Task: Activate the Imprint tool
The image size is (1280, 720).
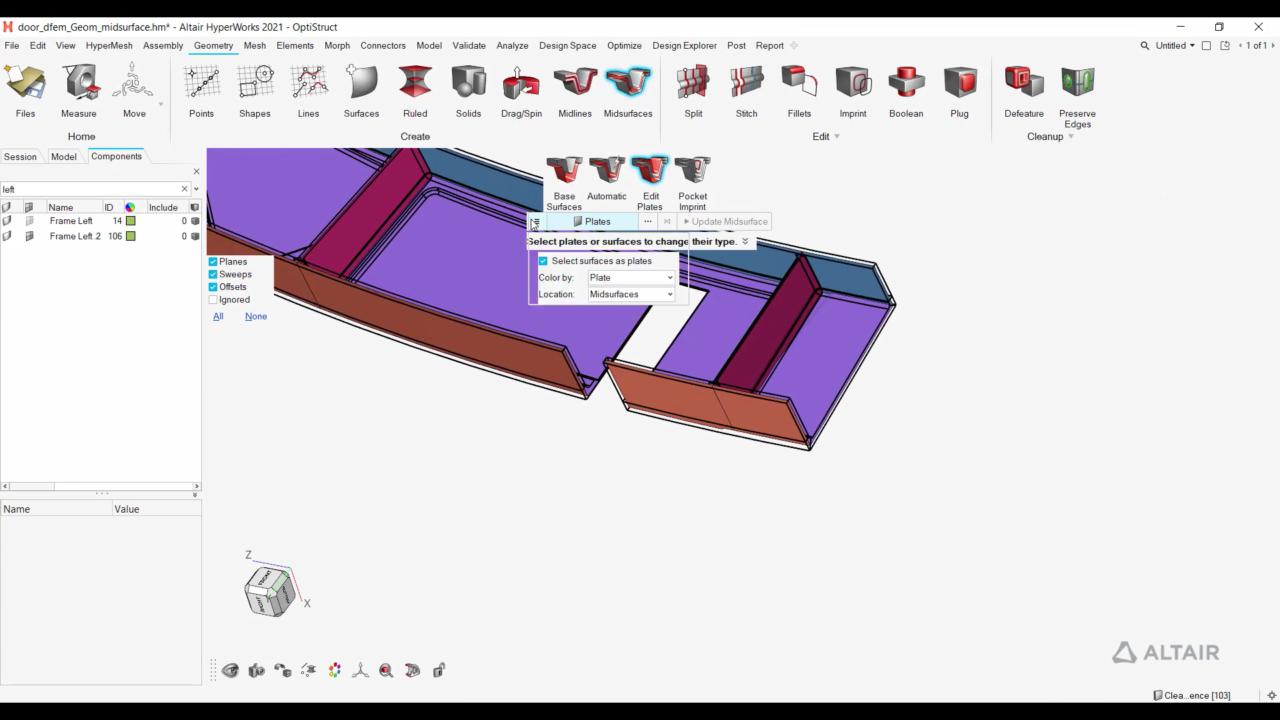Action: pos(853,91)
